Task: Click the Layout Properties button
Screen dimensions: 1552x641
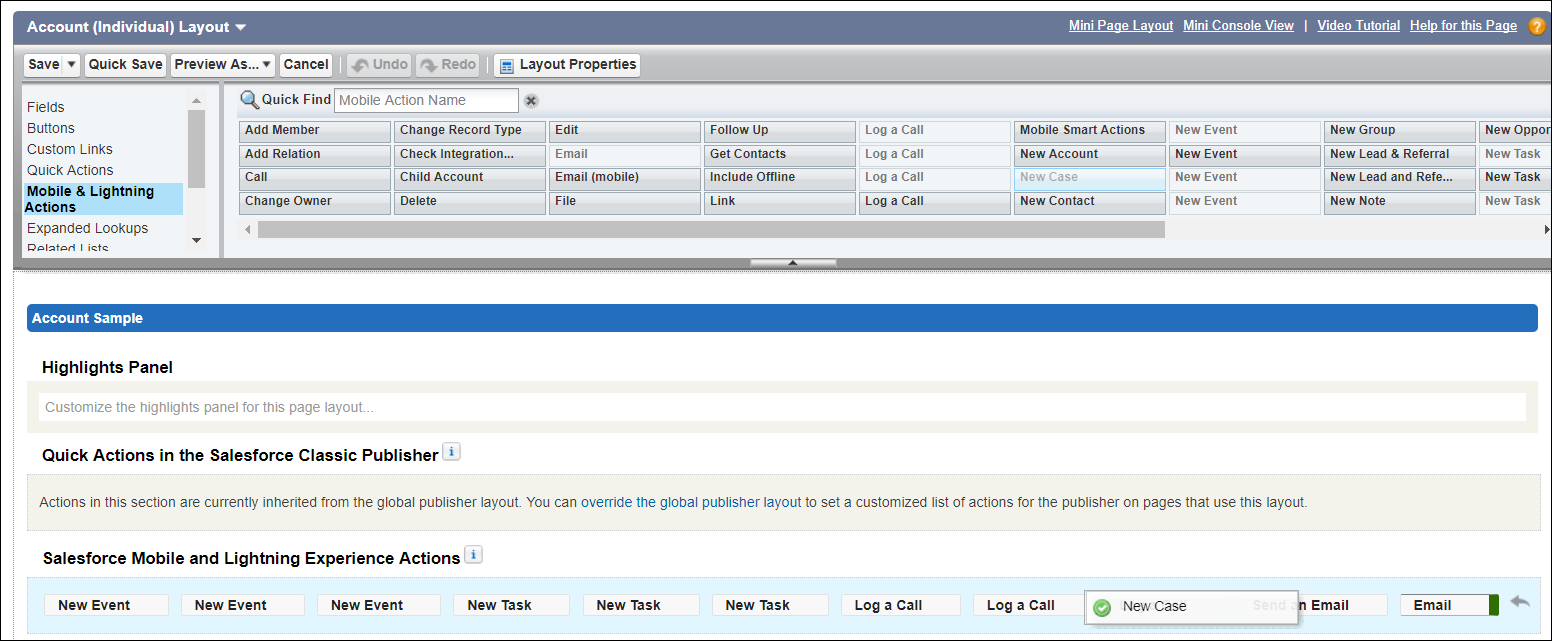Action: coord(567,65)
